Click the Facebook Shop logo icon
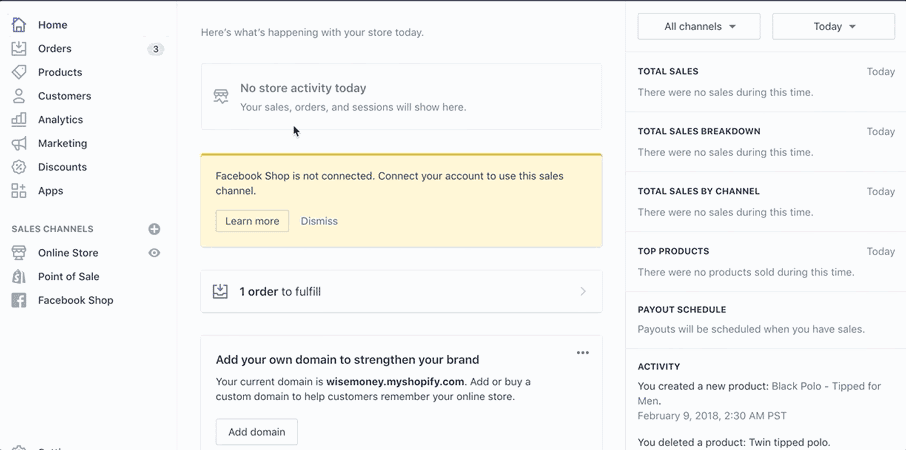The image size is (906, 450). click(x=19, y=300)
